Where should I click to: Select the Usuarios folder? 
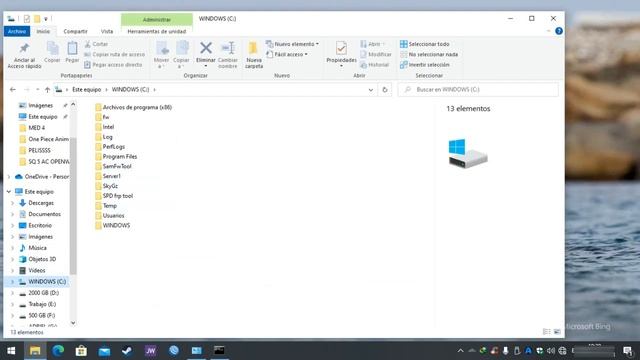tap(110, 216)
